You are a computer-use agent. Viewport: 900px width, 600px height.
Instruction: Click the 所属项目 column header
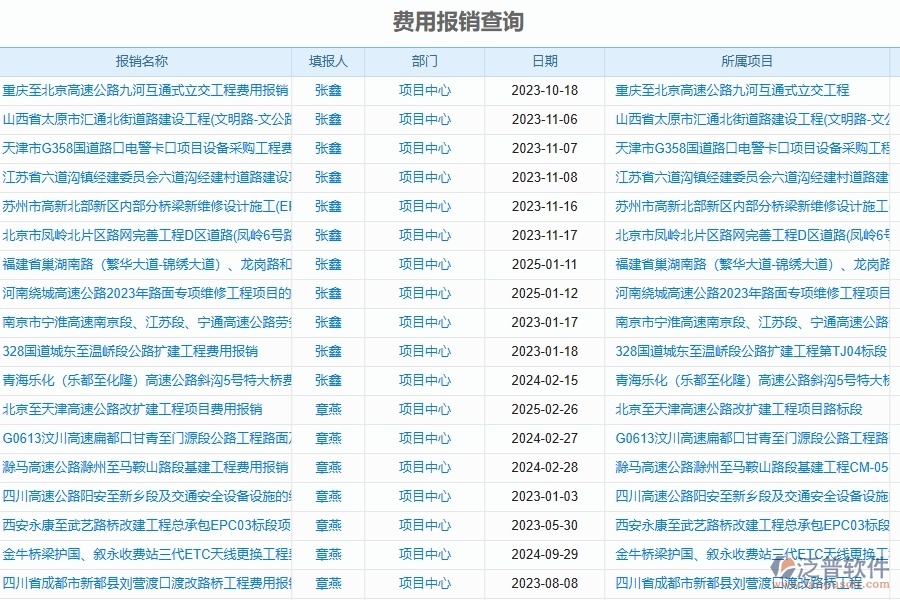click(x=746, y=61)
